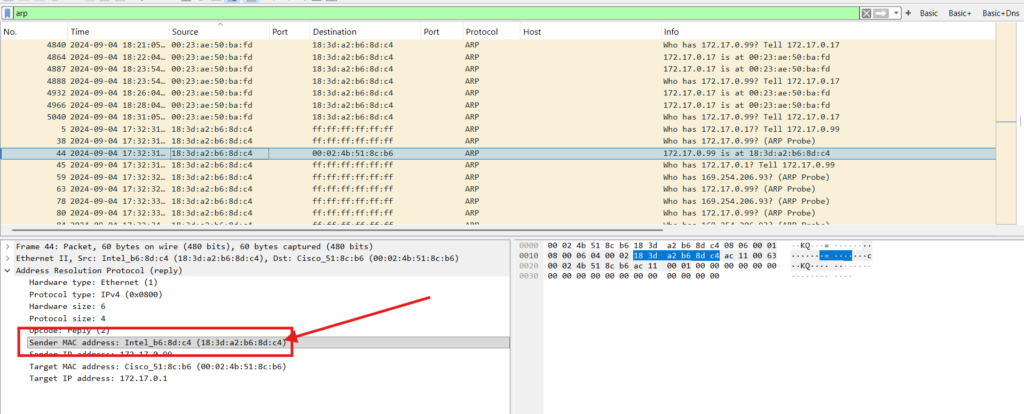Apply the Basic+Dns filter shortcut
Image resolution: width=1024 pixels, height=414 pixels.
(1001, 13)
